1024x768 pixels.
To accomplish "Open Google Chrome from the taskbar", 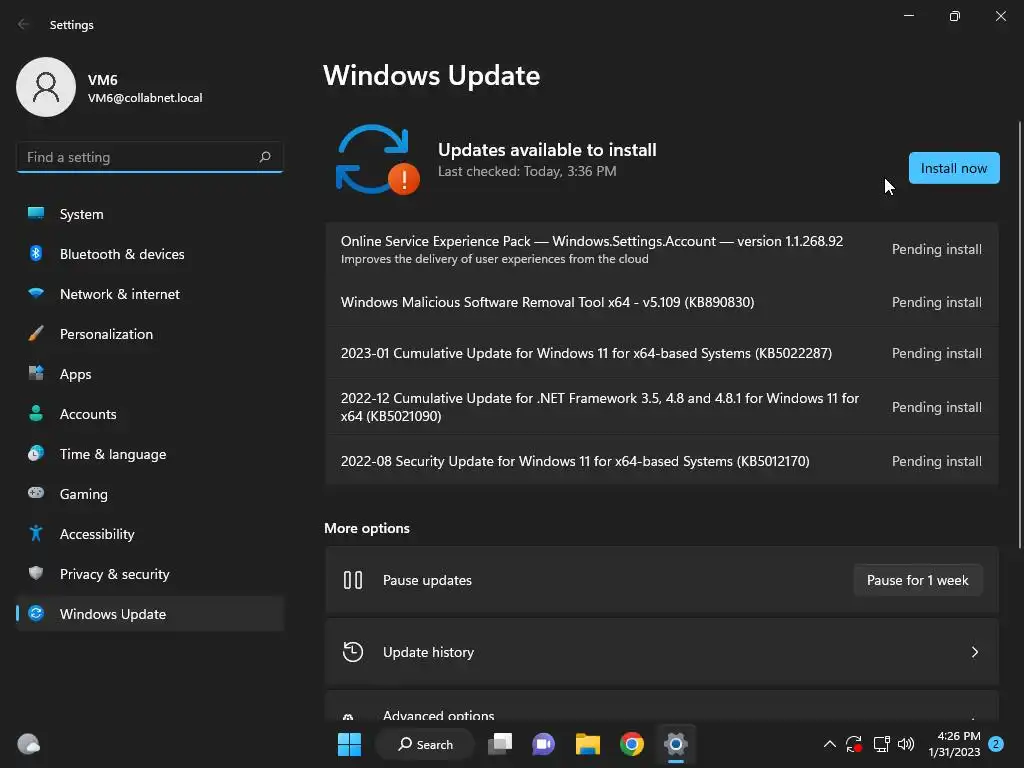I will [x=632, y=744].
